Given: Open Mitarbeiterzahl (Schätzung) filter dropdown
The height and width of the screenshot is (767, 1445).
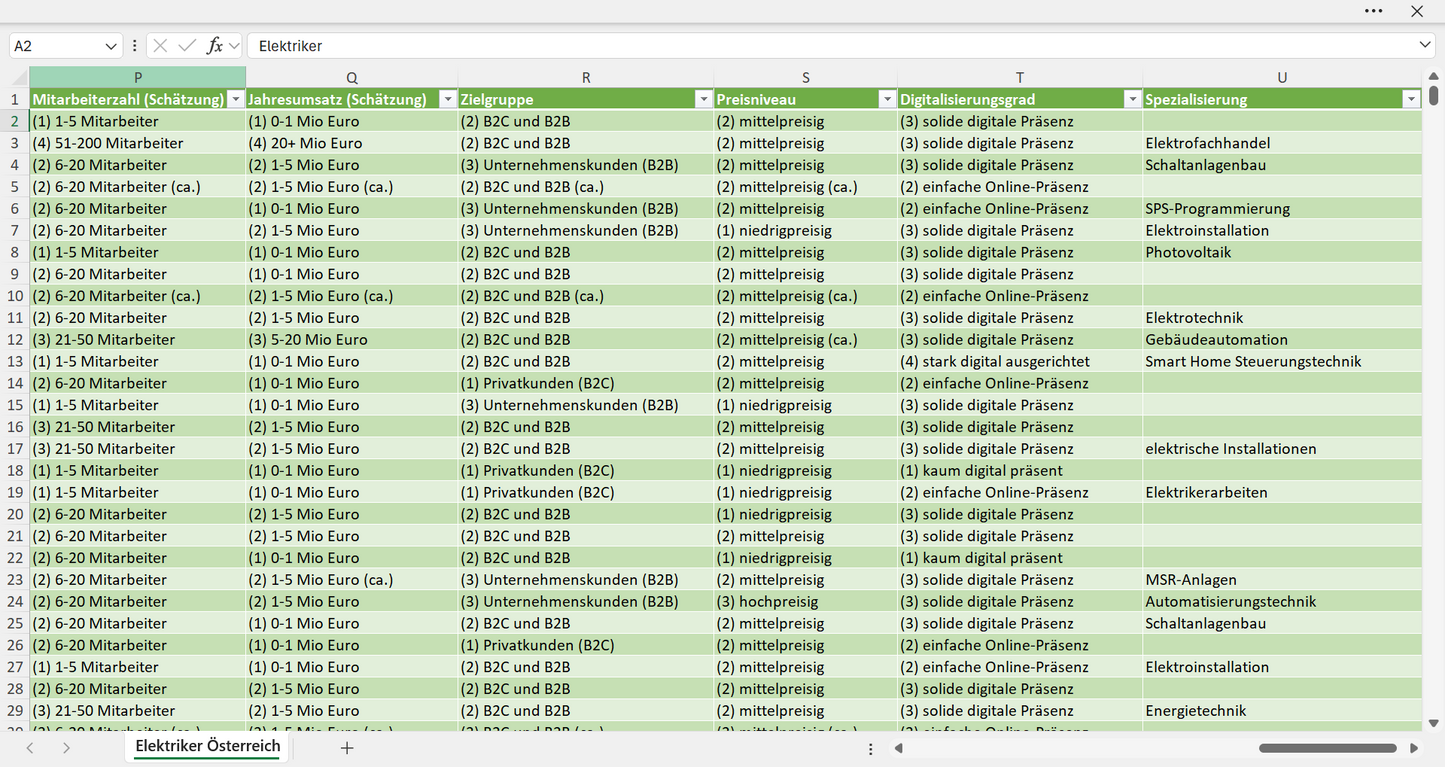Looking at the screenshot, I should [235, 99].
